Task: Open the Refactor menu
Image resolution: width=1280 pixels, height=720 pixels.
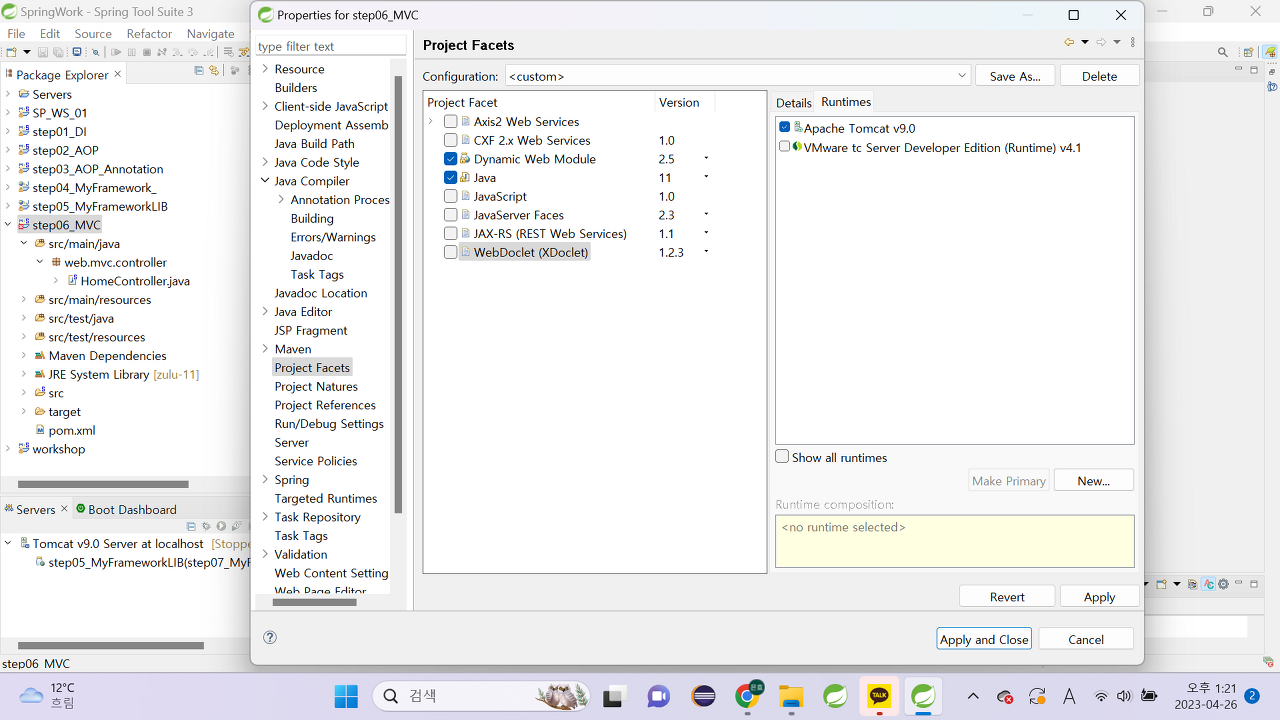Action: [x=149, y=33]
